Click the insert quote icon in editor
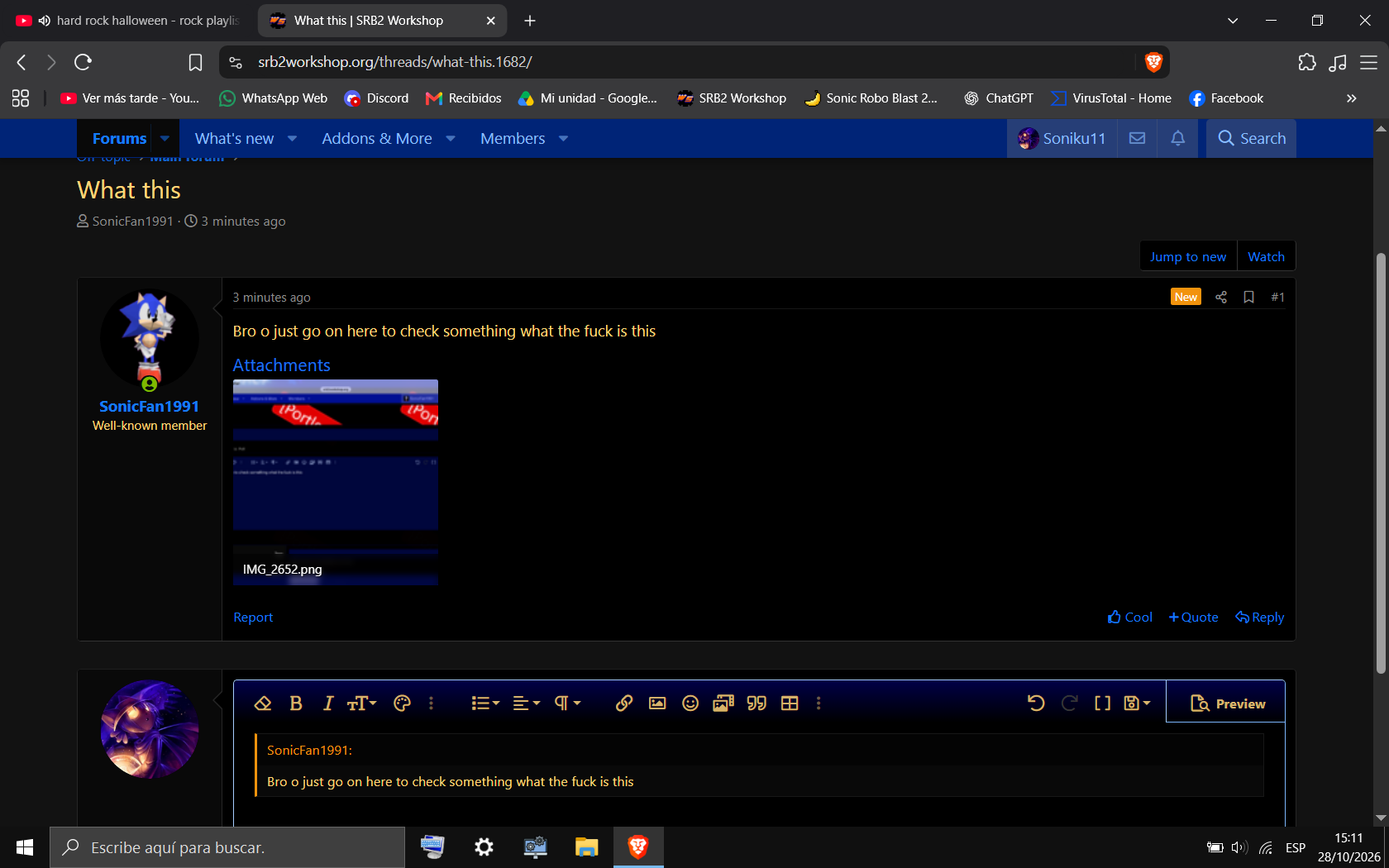Viewport: 1389px width, 868px height. 757,703
